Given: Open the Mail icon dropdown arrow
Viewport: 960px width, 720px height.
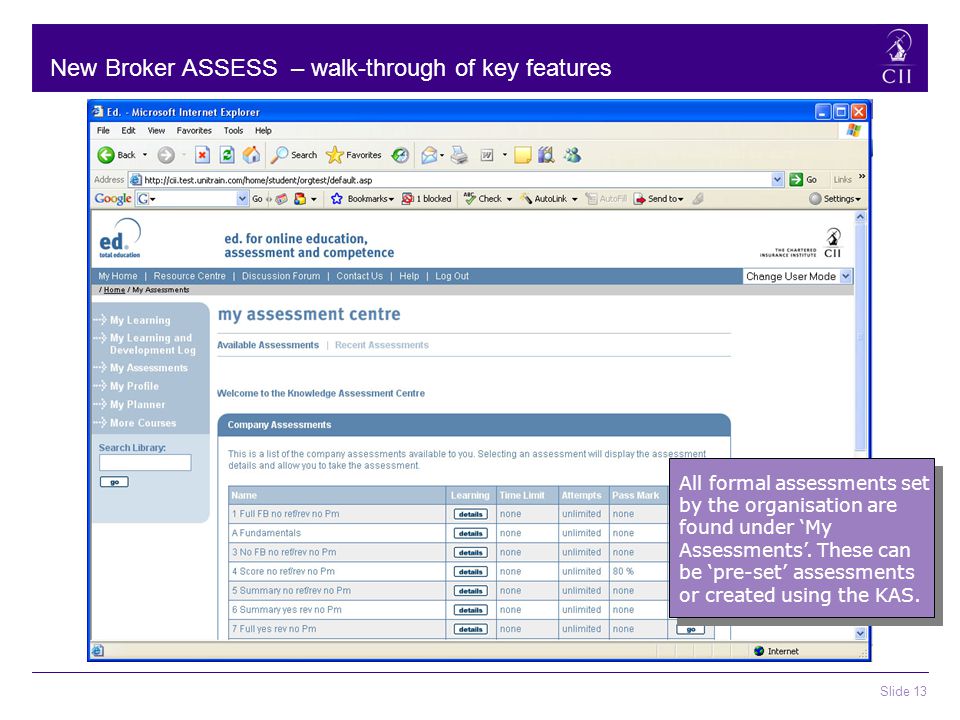Looking at the screenshot, I should click(x=442, y=156).
